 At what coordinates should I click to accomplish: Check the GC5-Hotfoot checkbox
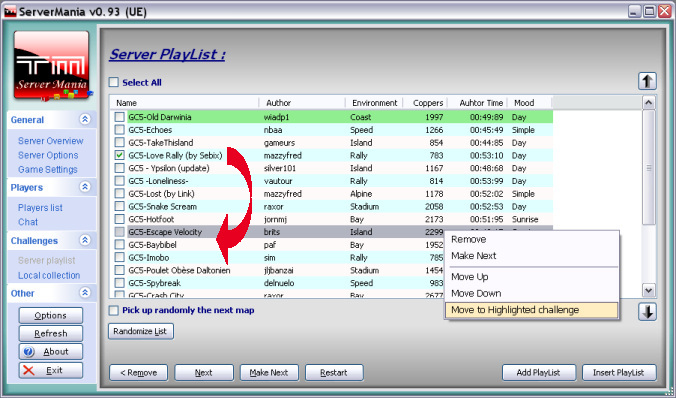point(119,219)
